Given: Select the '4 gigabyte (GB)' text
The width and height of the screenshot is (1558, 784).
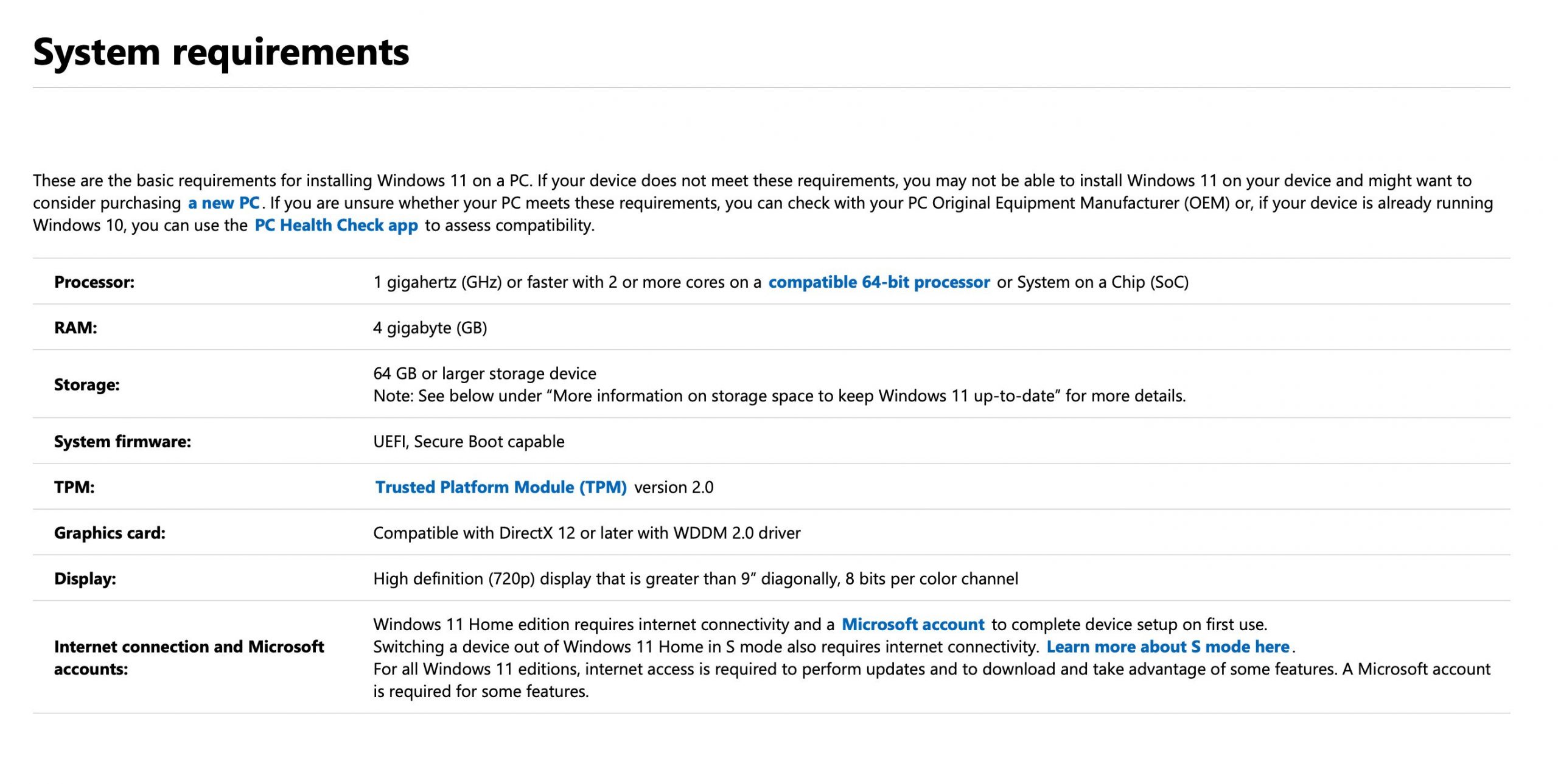Looking at the screenshot, I should pyautogui.click(x=430, y=328).
